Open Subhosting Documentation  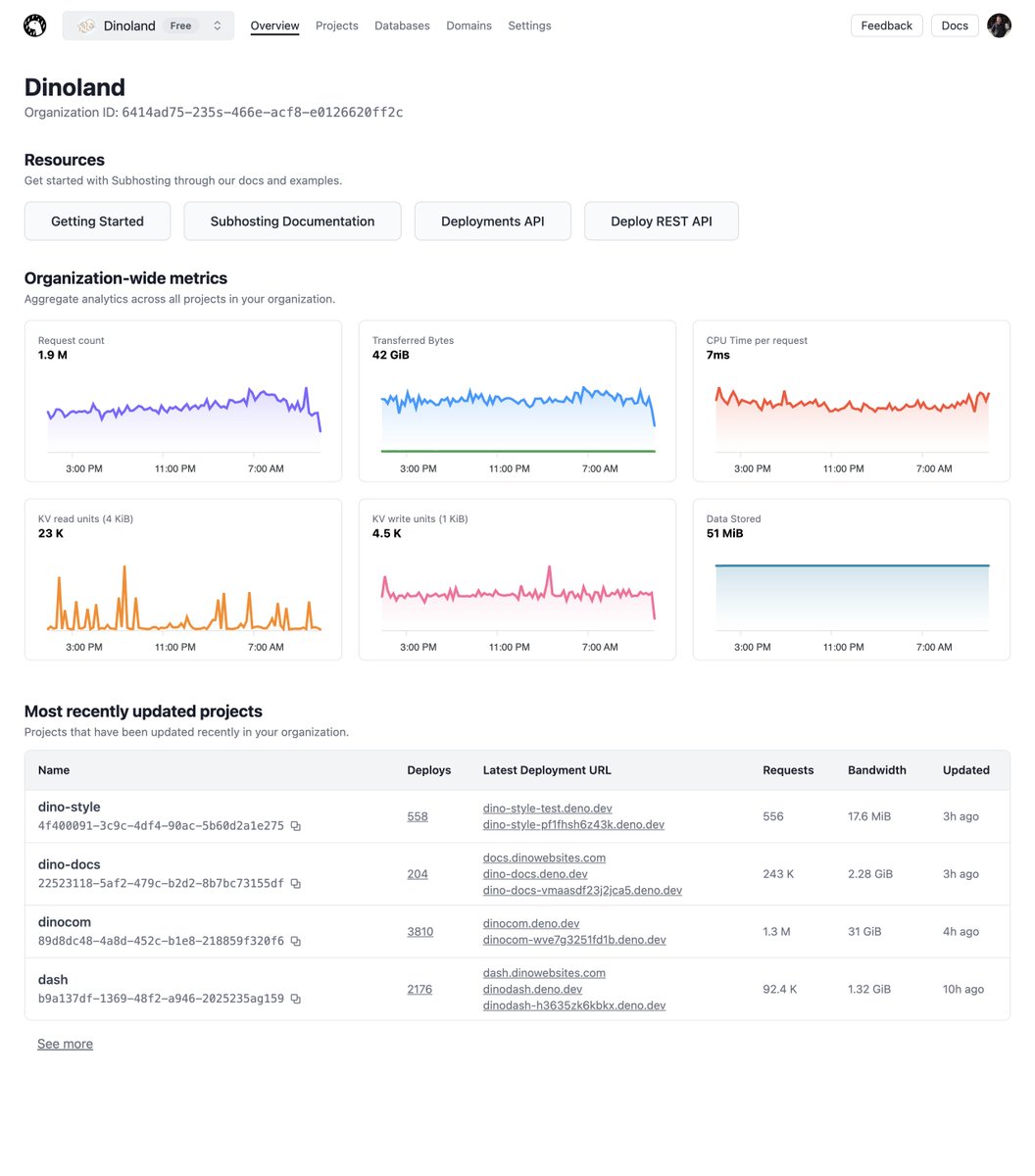coord(292,221)
